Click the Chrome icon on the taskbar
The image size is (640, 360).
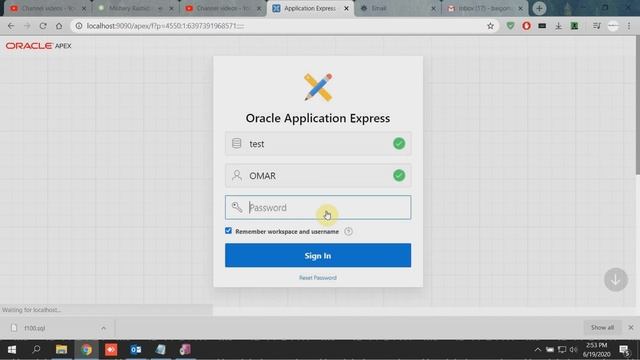pyautogui.click(x=86, y=350)
